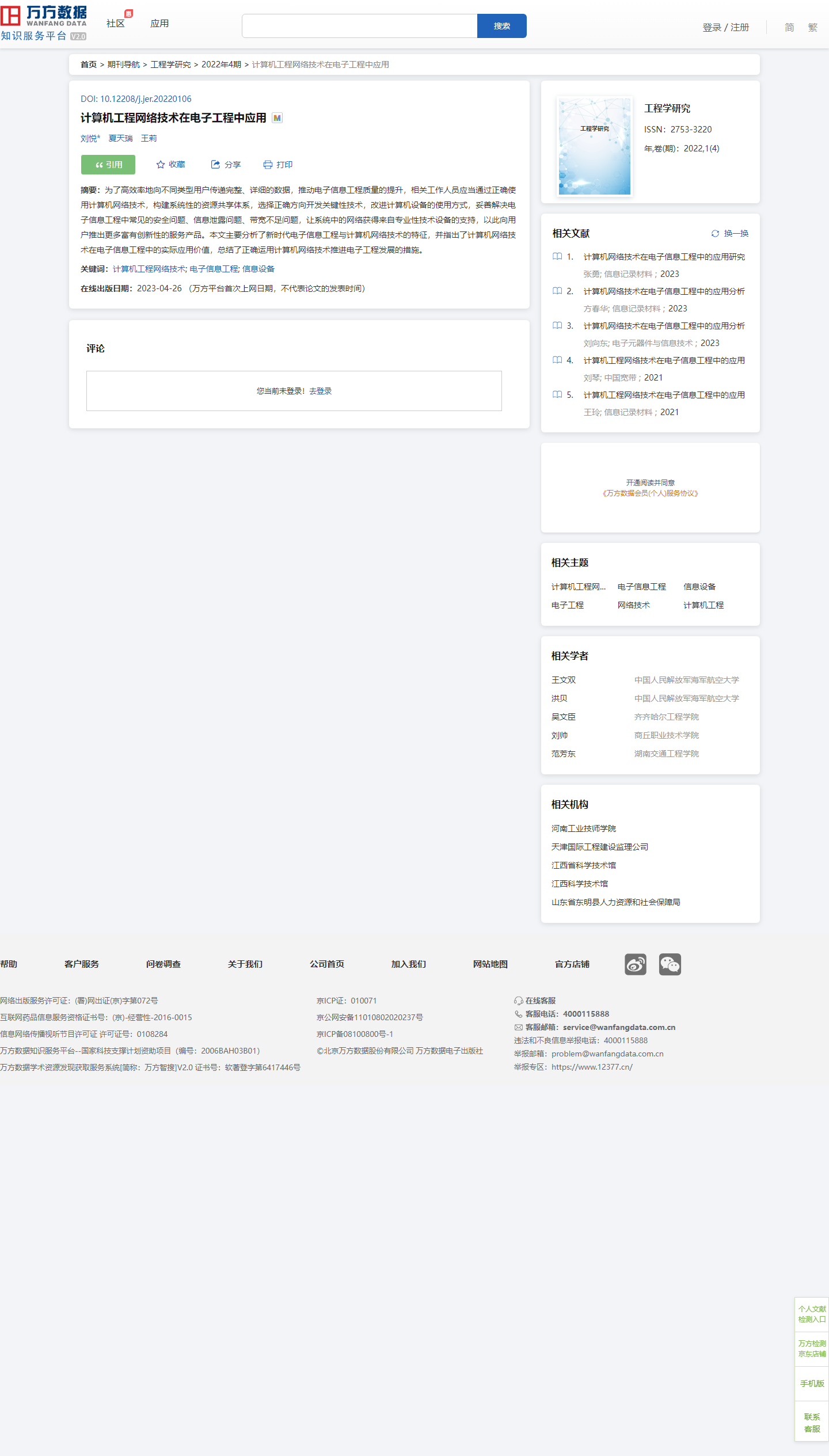Click 去登录 in comment box

tap(321, 391)
